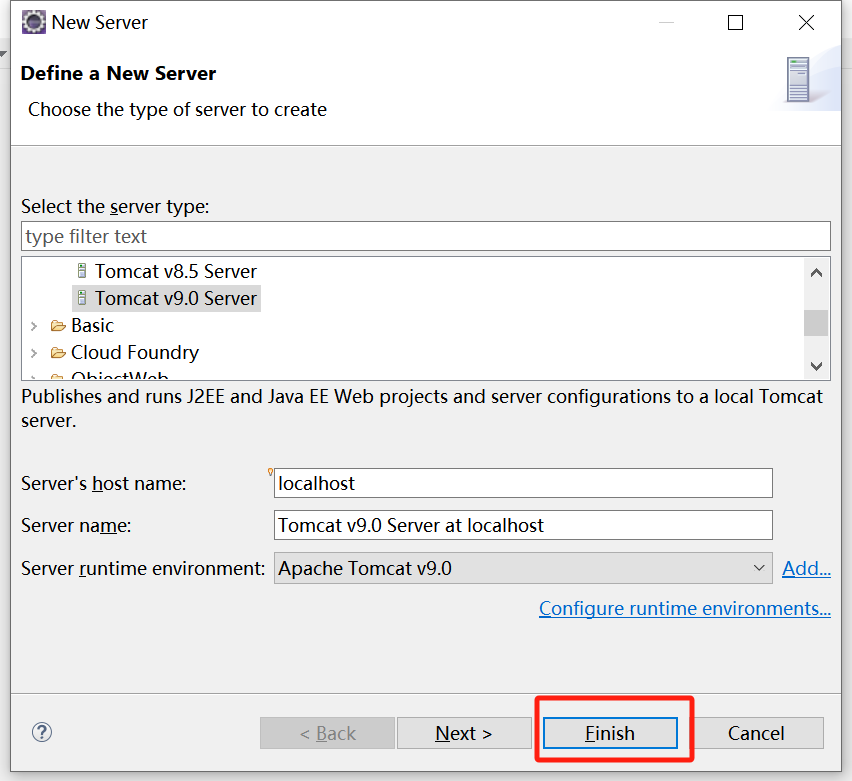Select Tomcat v9.0 Server in list
The height and width of the screenshot is (781, 852).
click(x=176, y=298)
